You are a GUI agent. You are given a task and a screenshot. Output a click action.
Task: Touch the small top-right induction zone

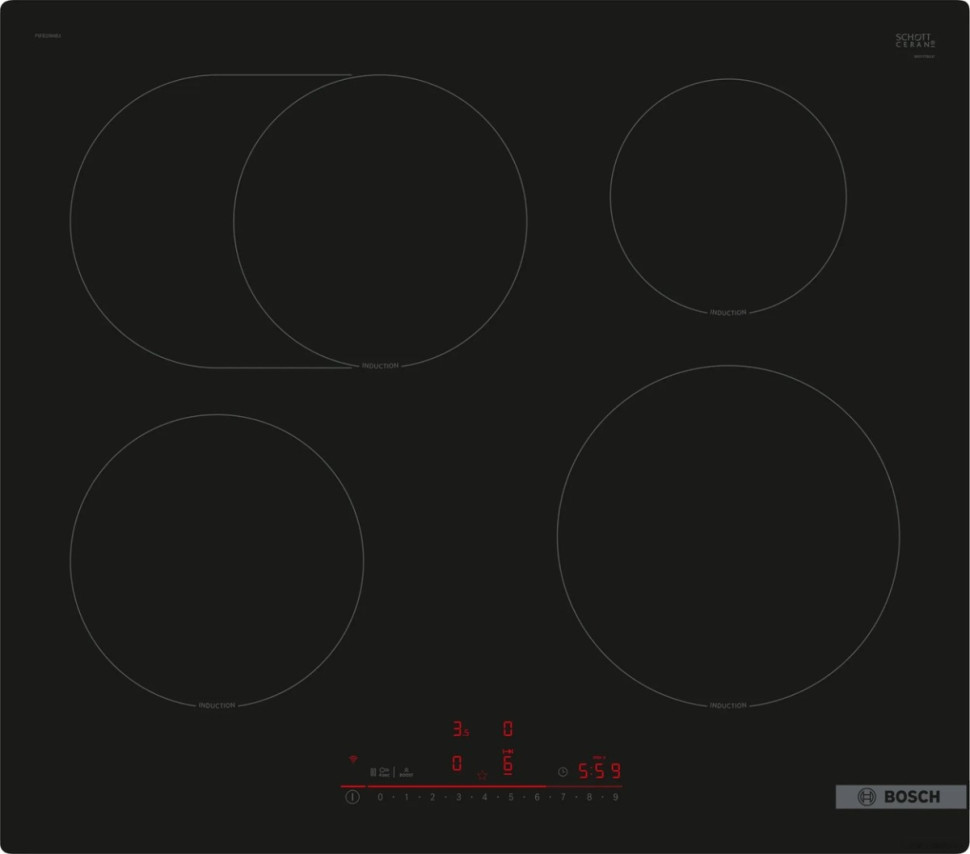[x=728, y=195]
